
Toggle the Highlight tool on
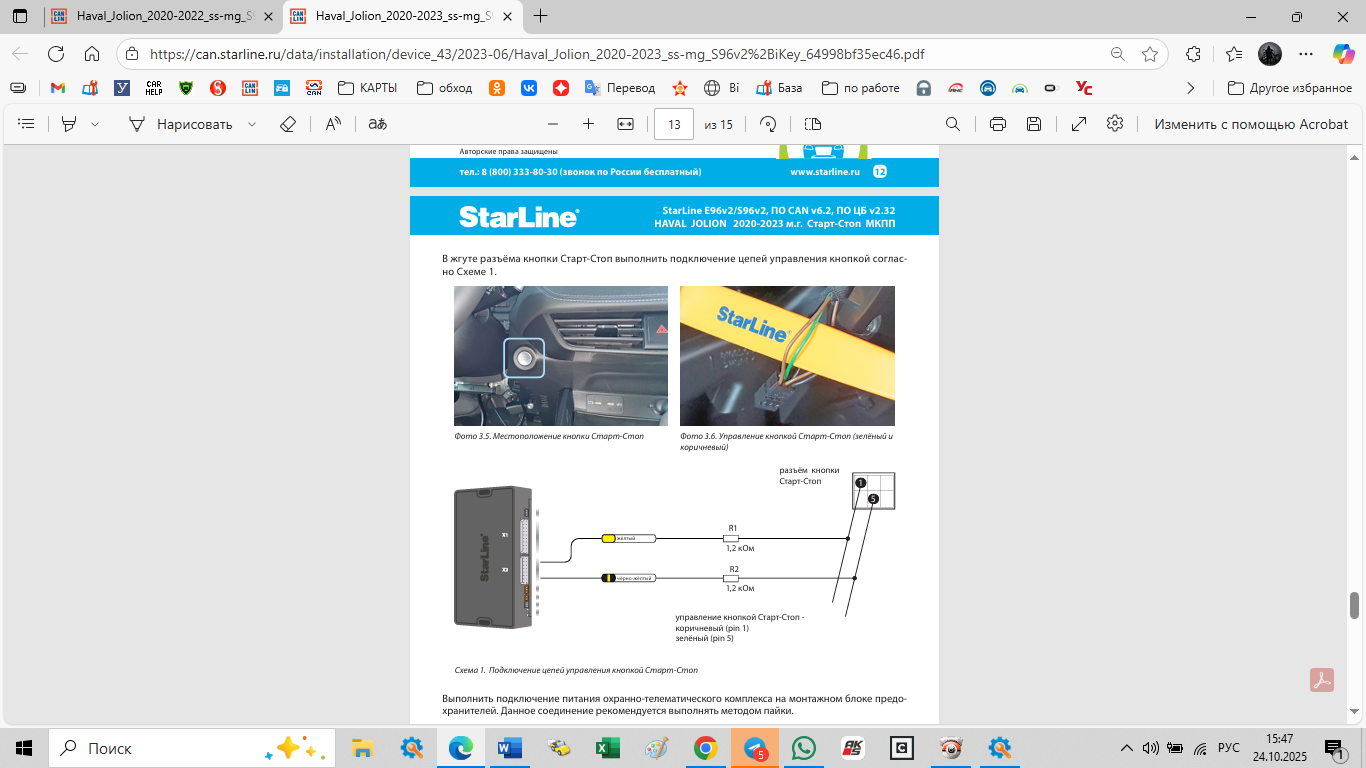click(x=69, y=124)
